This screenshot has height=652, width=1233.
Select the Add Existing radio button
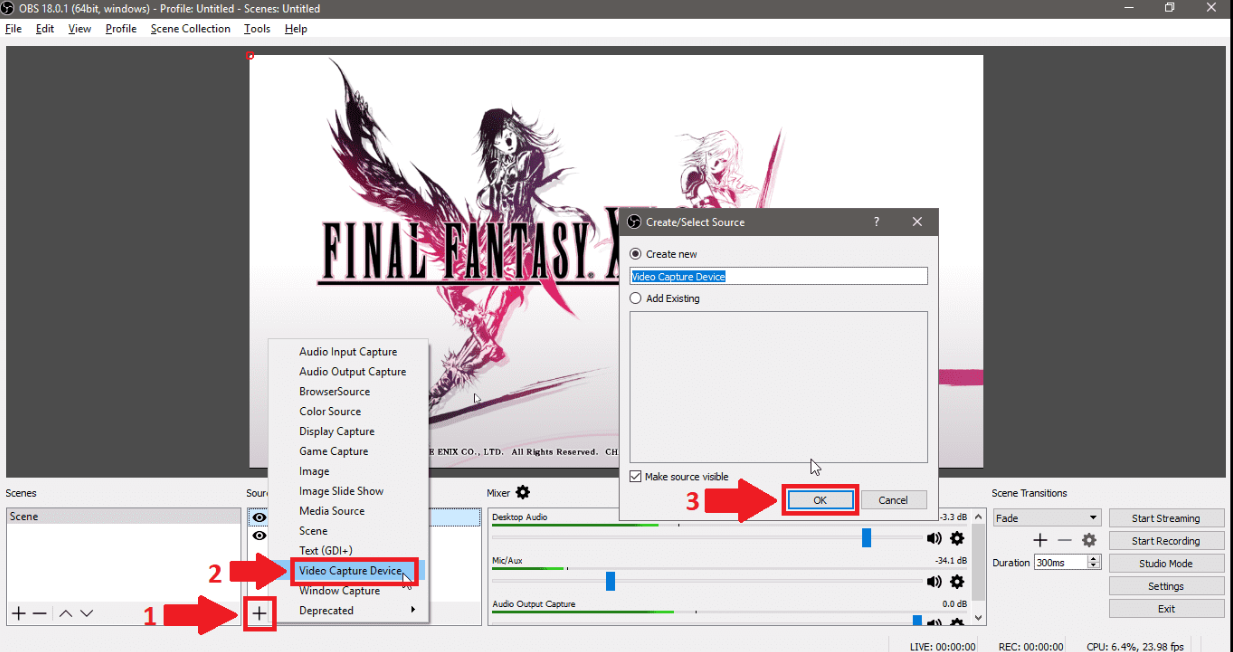tap(636, 298)
